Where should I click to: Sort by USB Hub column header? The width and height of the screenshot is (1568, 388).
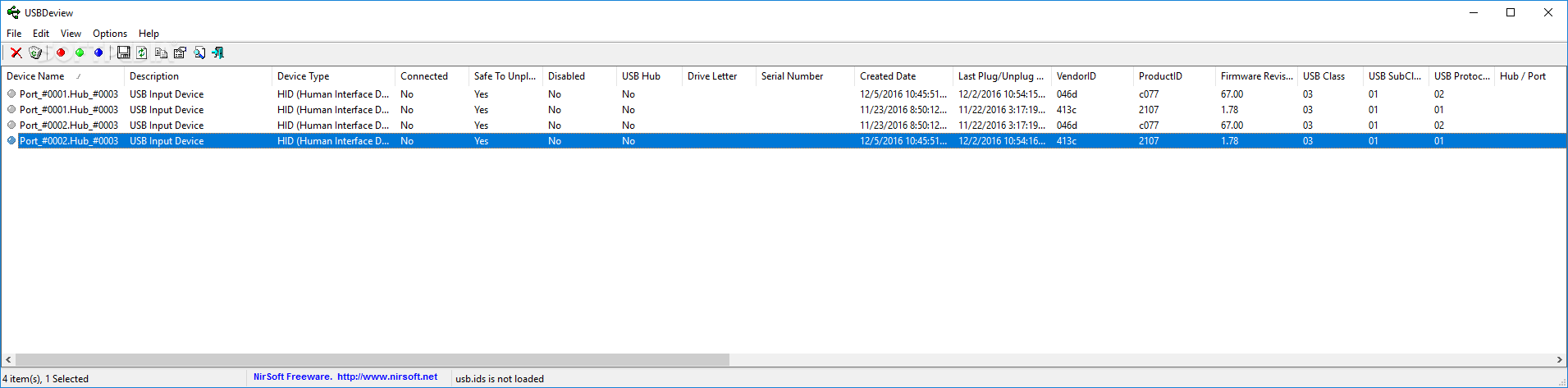(649, 76)
